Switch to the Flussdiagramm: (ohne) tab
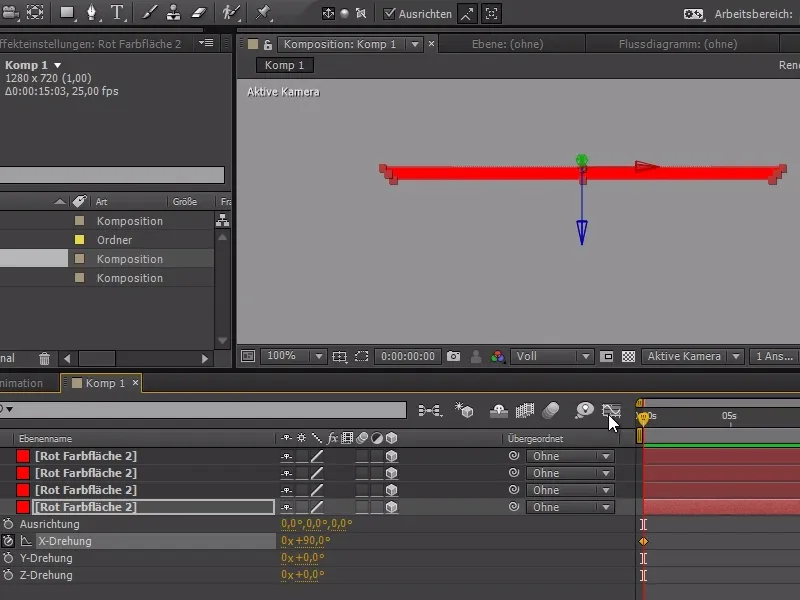 coord(678,44)
